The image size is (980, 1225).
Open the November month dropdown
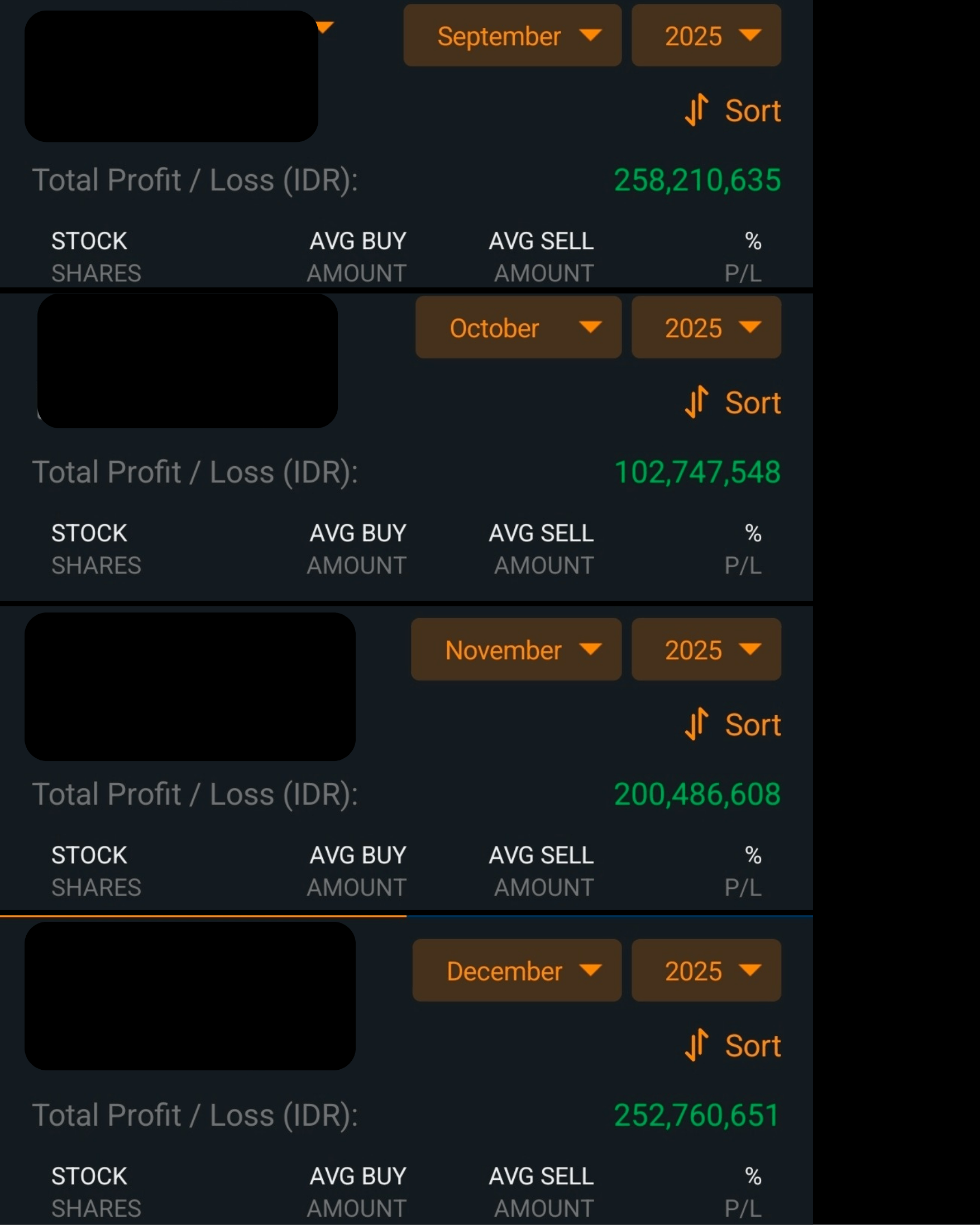click(515, 649)
